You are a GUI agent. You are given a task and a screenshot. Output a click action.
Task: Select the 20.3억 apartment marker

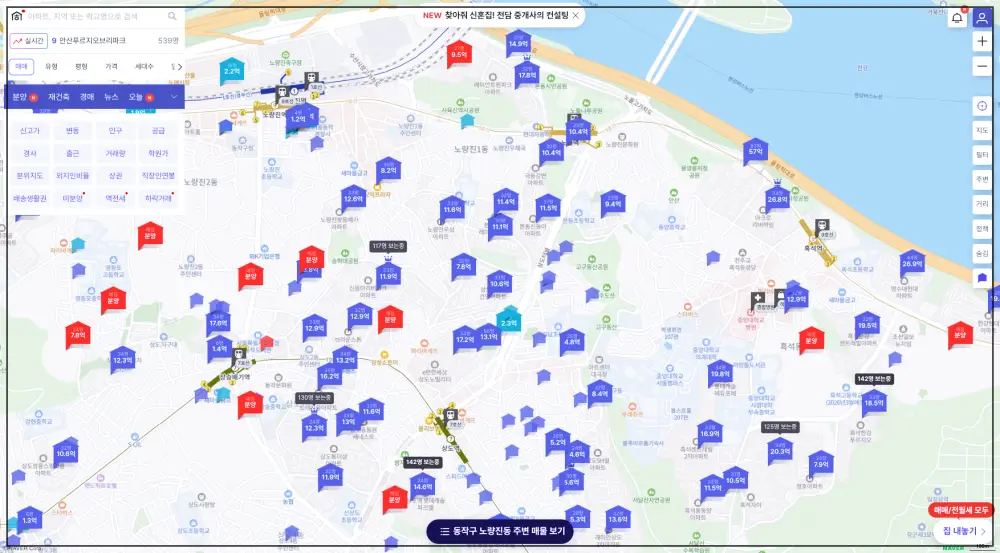point(780,450)
